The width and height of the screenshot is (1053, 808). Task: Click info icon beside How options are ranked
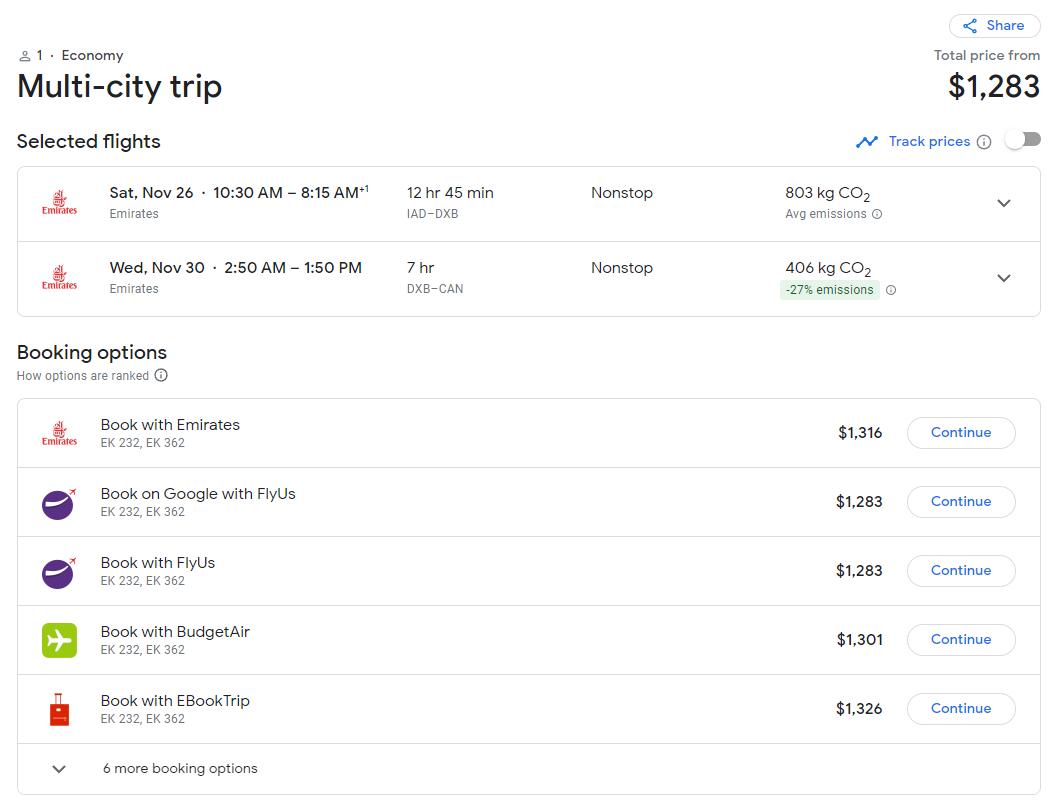(161, 376)
